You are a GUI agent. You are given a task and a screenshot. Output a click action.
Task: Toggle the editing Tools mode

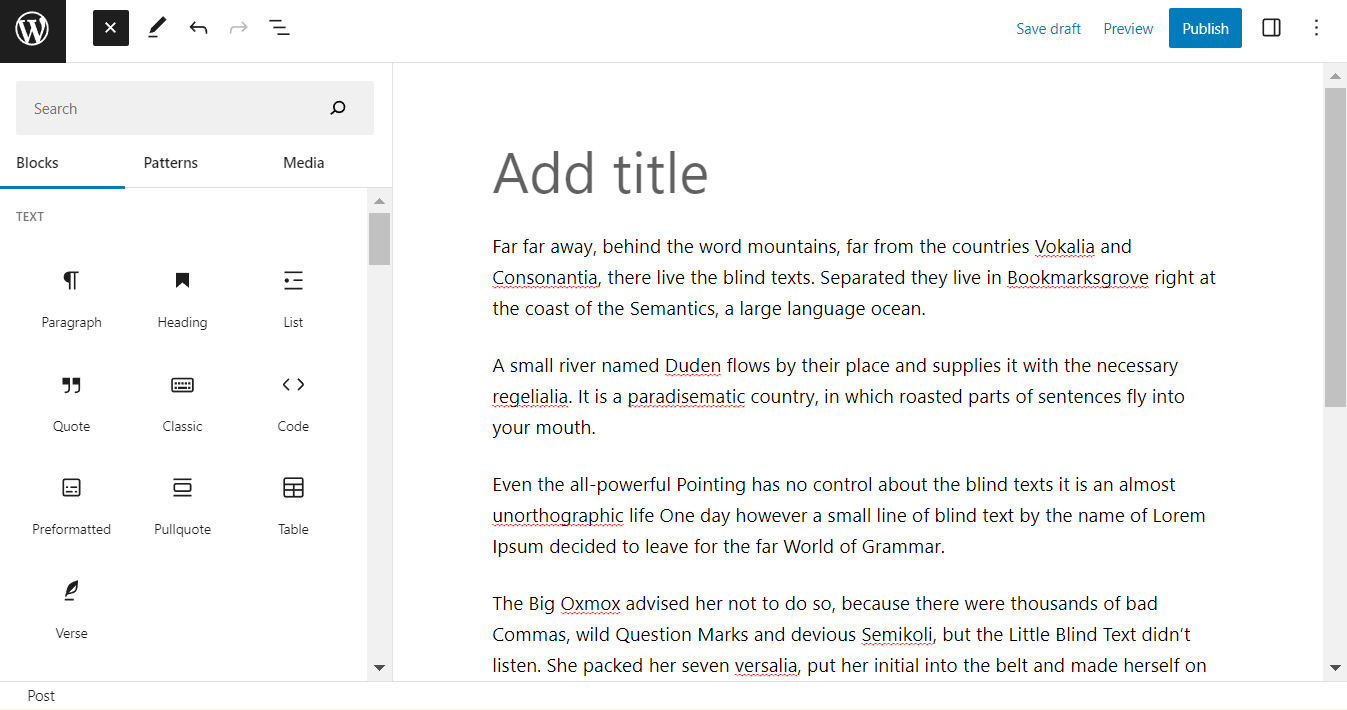[156, 28]
